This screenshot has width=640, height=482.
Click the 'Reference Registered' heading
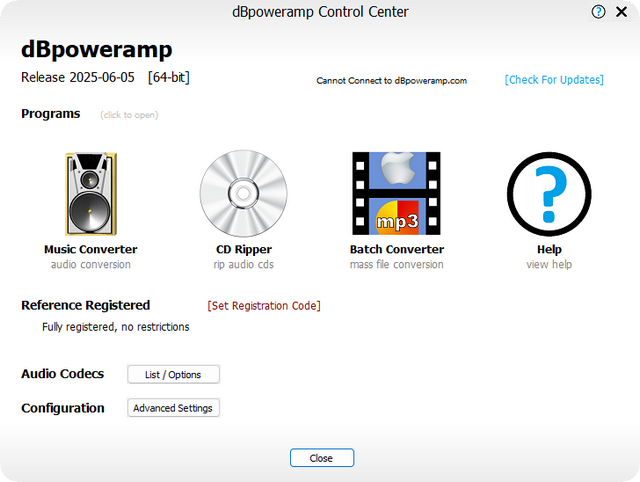86,305
